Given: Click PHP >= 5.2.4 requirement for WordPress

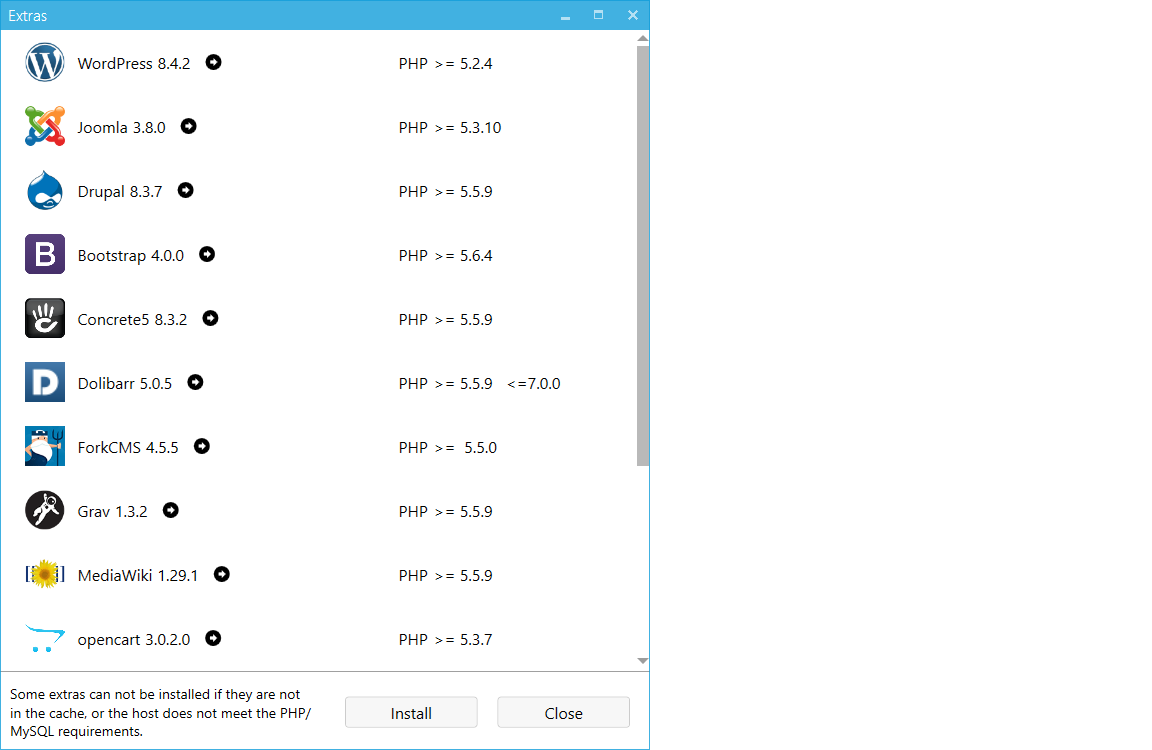Looking at the screenshot, I should [x=445, y=64].
